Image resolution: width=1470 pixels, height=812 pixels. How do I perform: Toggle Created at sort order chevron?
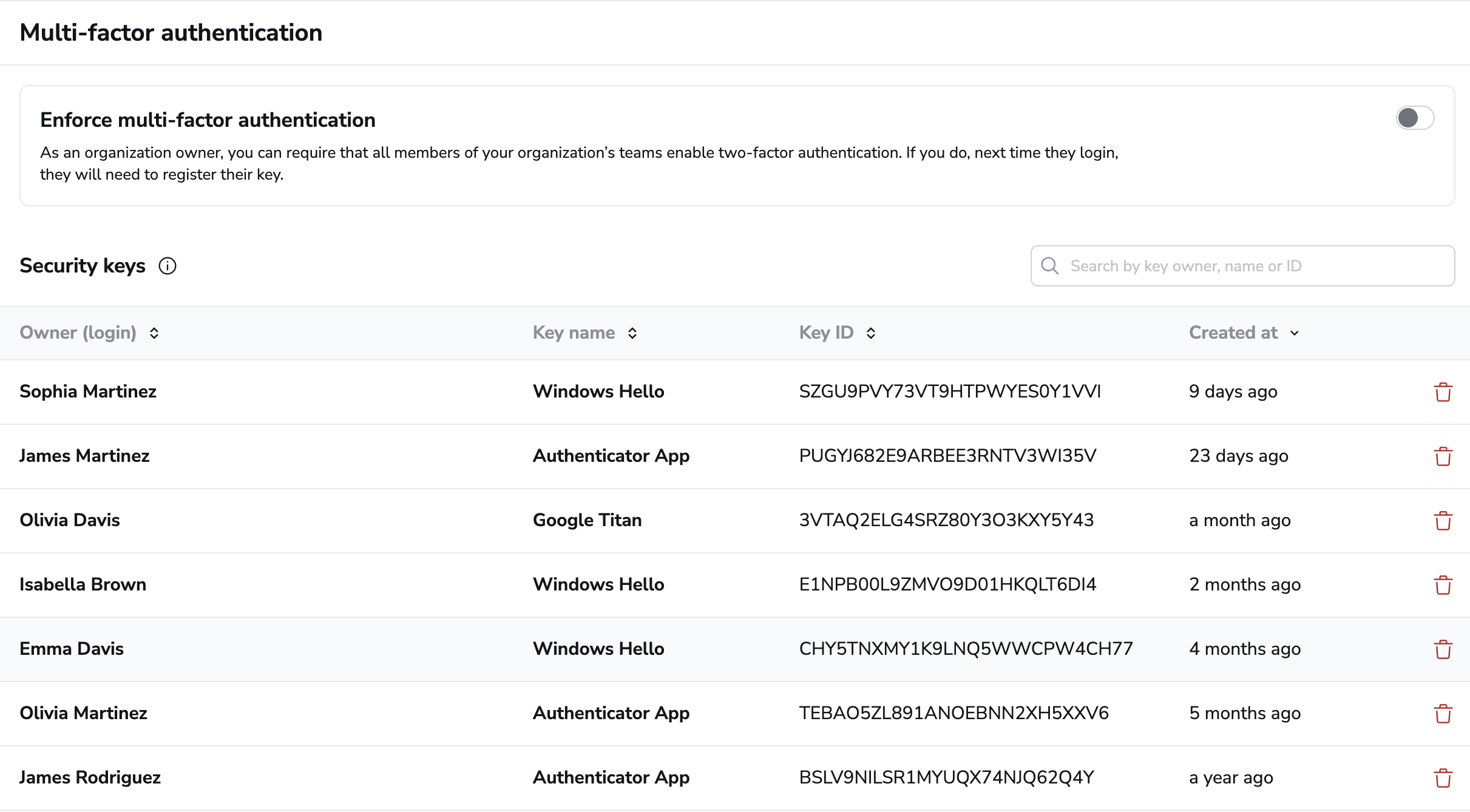tap(1295, 333)
